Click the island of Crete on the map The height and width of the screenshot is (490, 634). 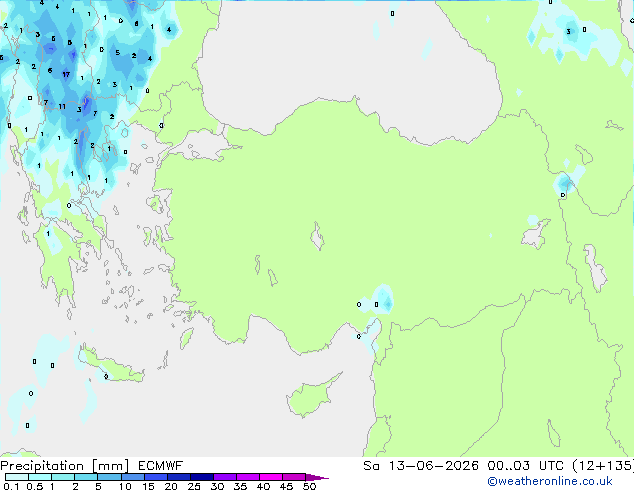(111, 365)
